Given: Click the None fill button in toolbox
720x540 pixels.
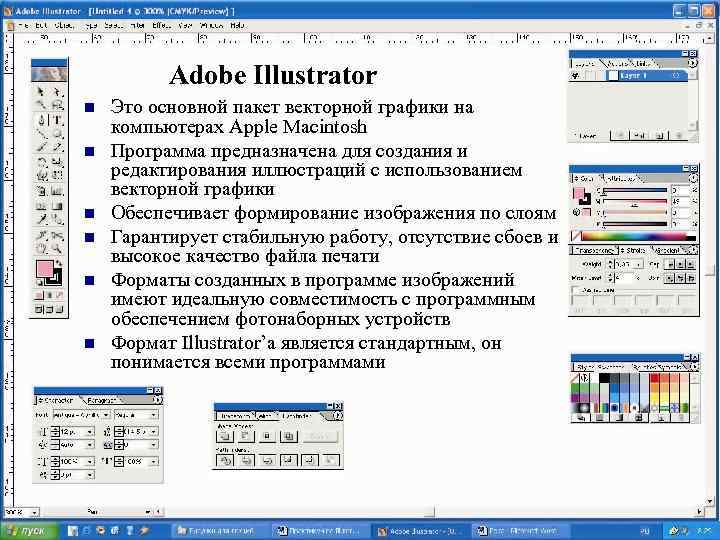Looking at the screenshot, I should point(59,296).
